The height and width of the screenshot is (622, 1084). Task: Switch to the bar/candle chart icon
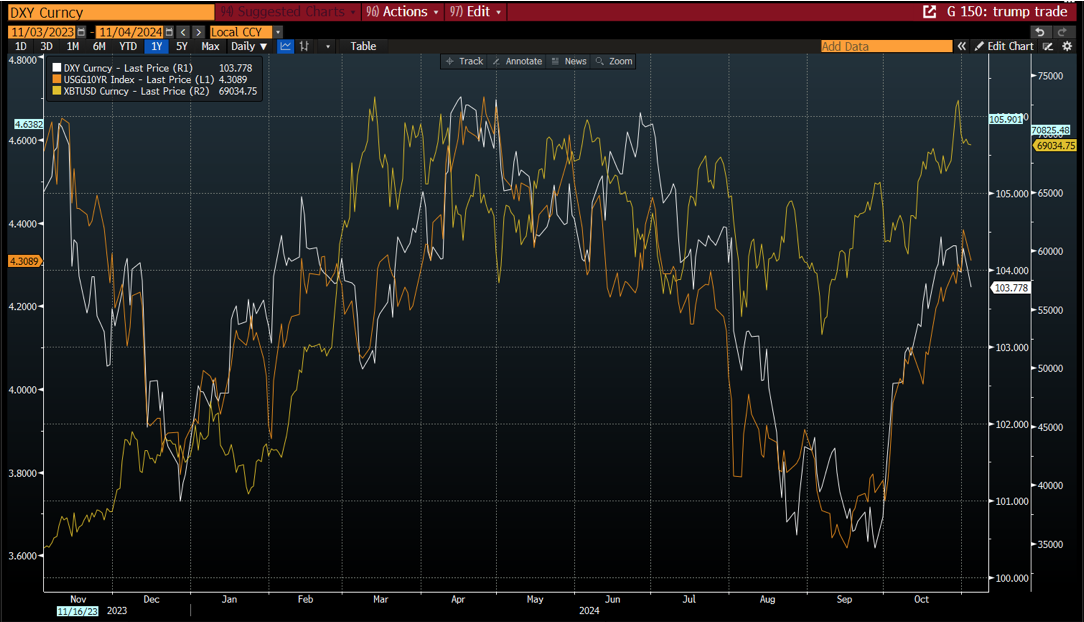[305, 46]
